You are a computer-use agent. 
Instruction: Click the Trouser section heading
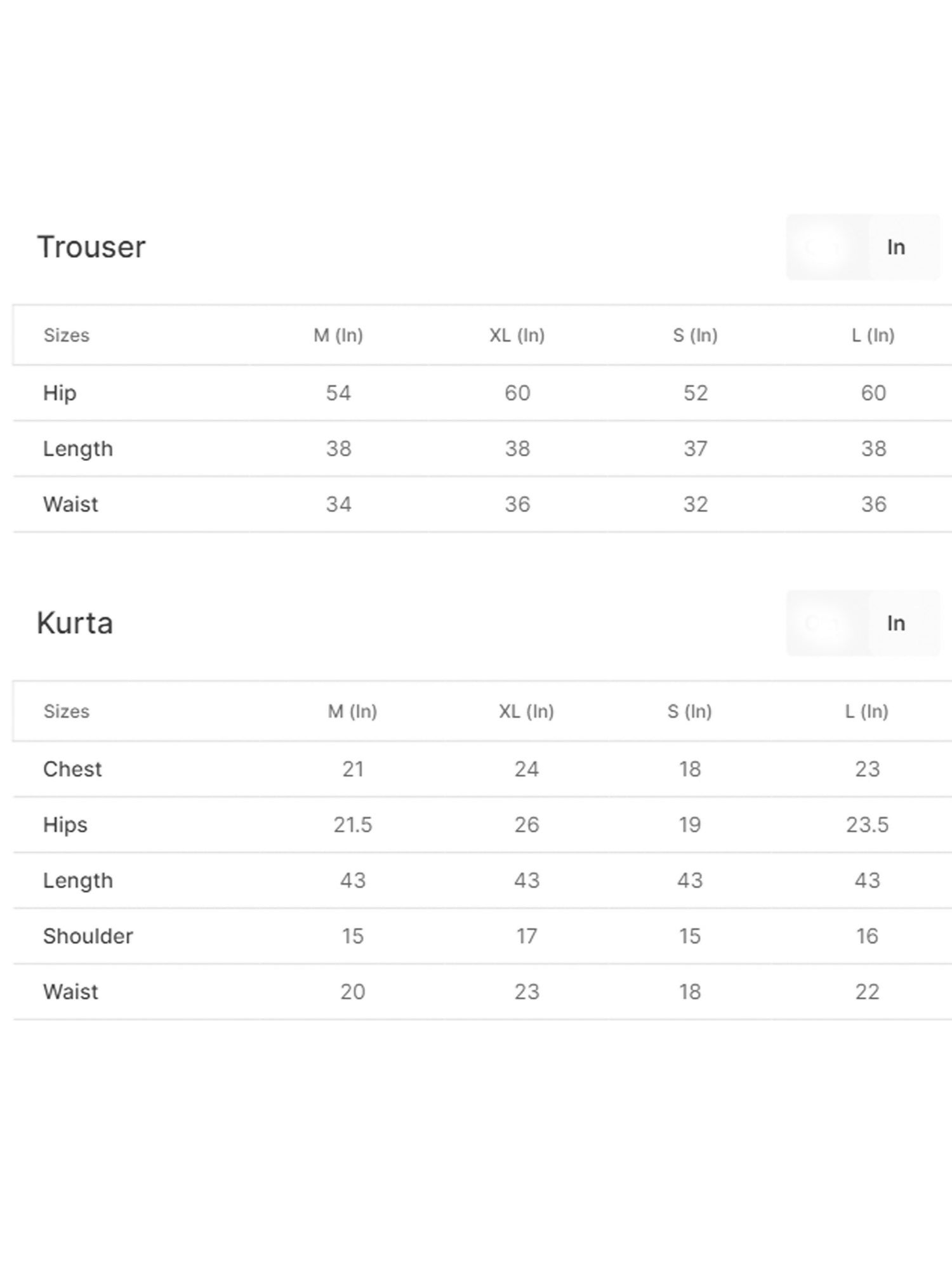point(91,247)
